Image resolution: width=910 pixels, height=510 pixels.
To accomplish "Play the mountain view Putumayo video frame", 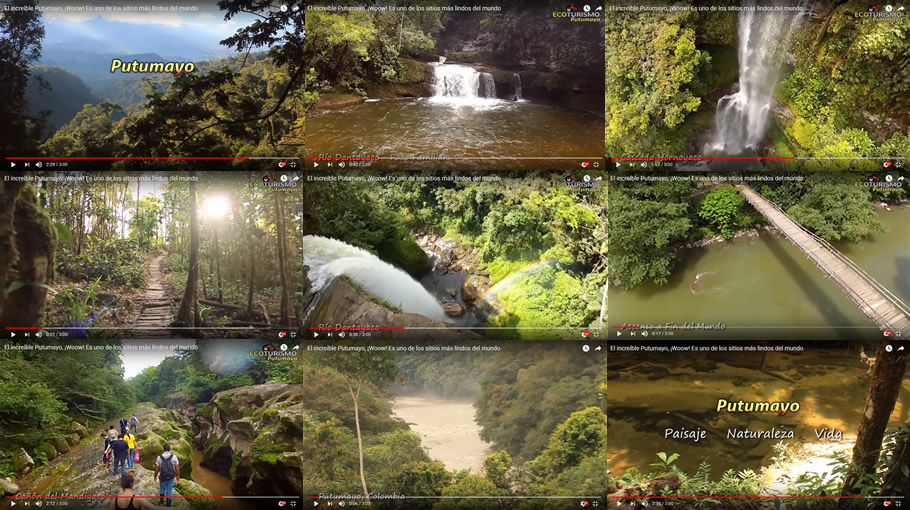I will (13, 164).
